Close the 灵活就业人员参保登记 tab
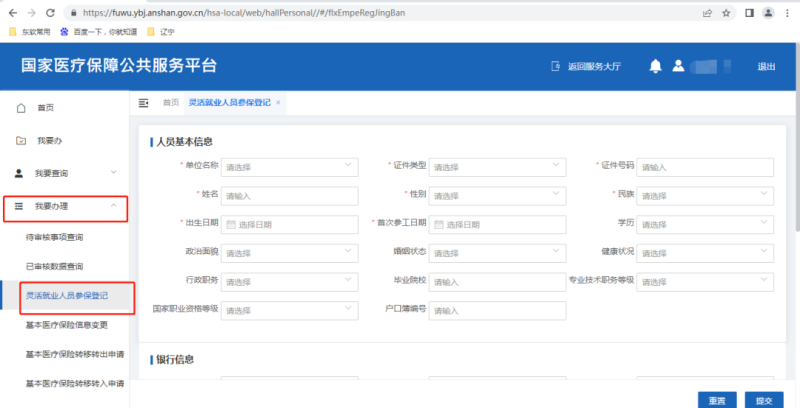The width and height of the screenshot is (800, 408). click(278, 102)
